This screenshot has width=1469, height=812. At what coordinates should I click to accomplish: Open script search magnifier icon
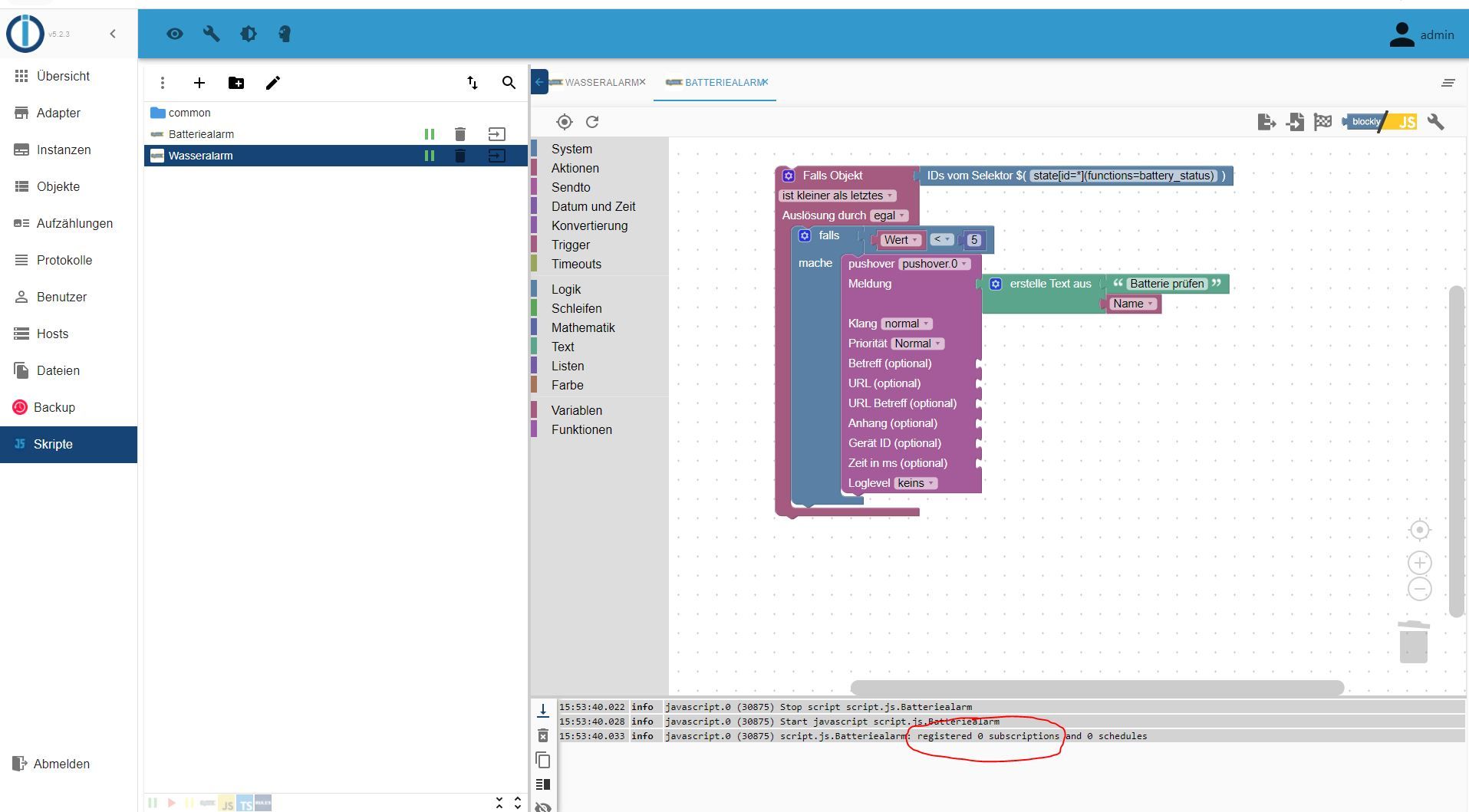click(509, 83)
